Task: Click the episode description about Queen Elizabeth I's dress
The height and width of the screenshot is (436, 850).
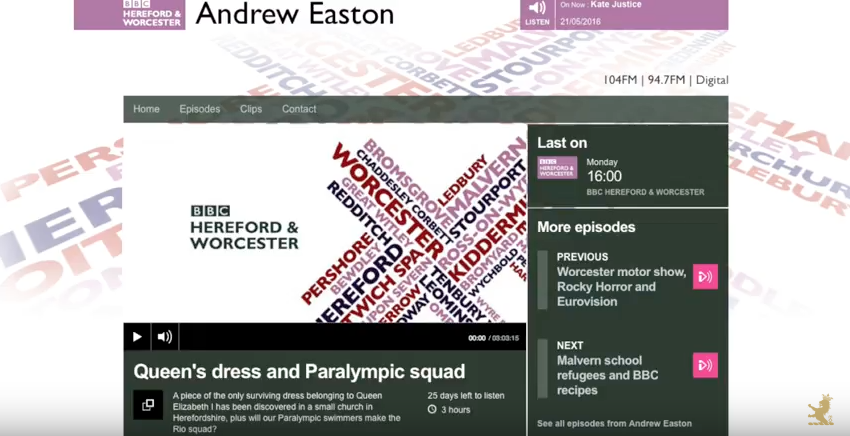Action: coord(287,412)
